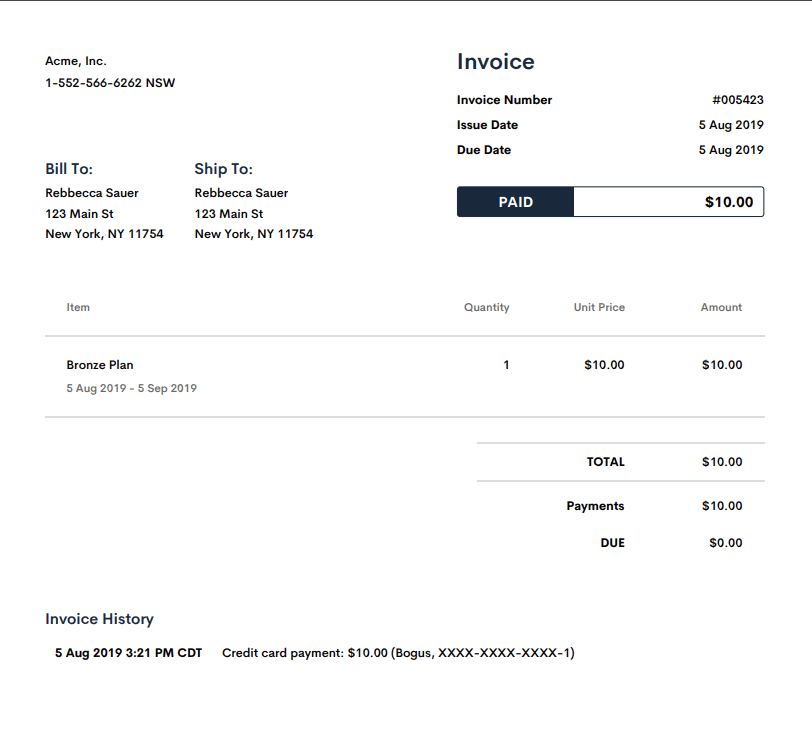Click the Payments row value $10.00

tap(722, 506)
